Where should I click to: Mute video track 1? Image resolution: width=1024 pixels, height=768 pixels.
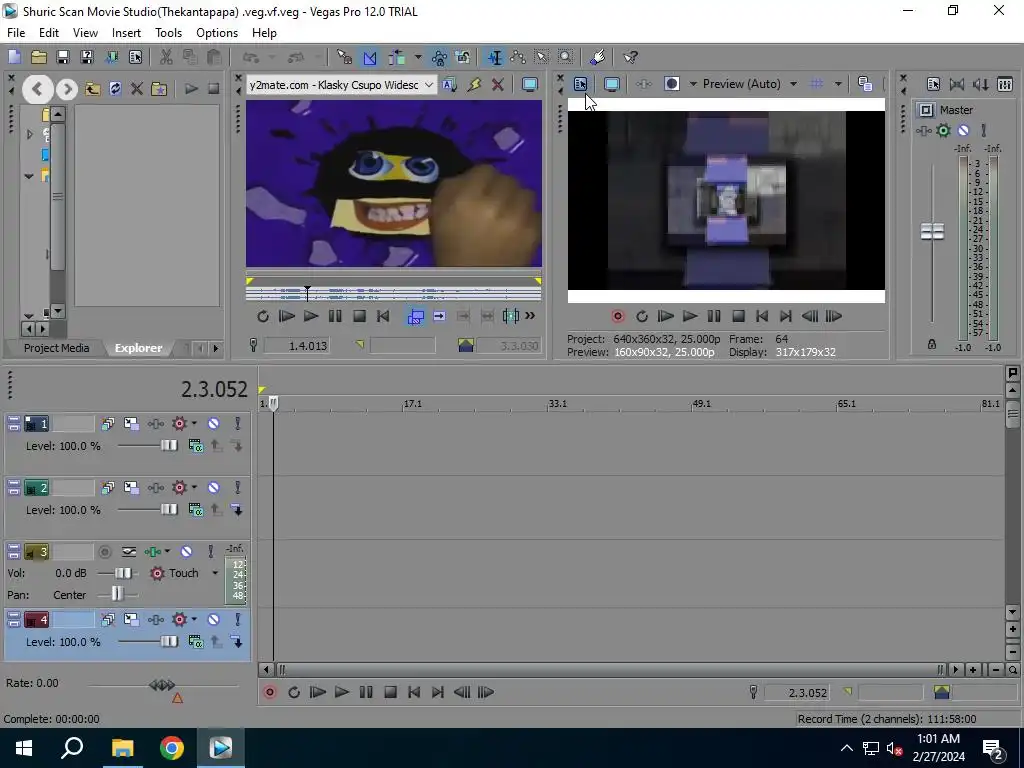click(214, 424)
